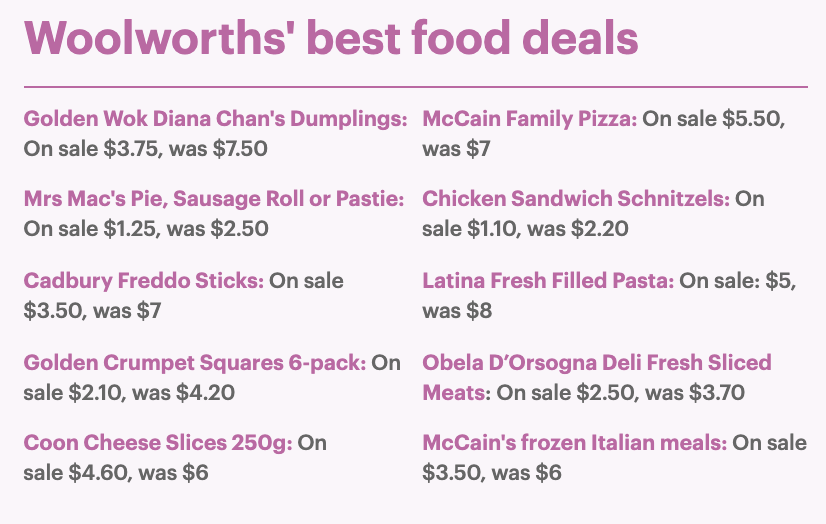
Task: Click McCain's frozen Italian meals title
Action: (575, 443)
